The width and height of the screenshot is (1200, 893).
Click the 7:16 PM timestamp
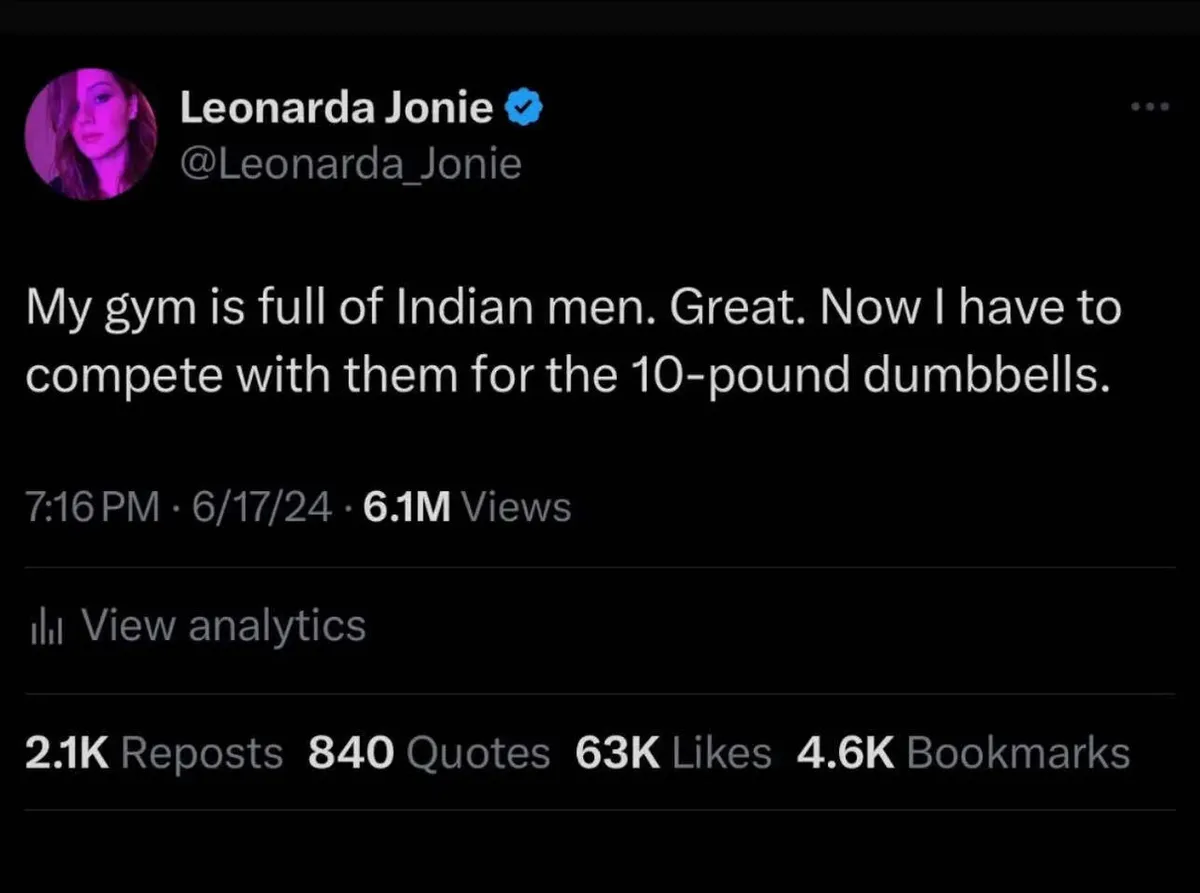point(91,508)
